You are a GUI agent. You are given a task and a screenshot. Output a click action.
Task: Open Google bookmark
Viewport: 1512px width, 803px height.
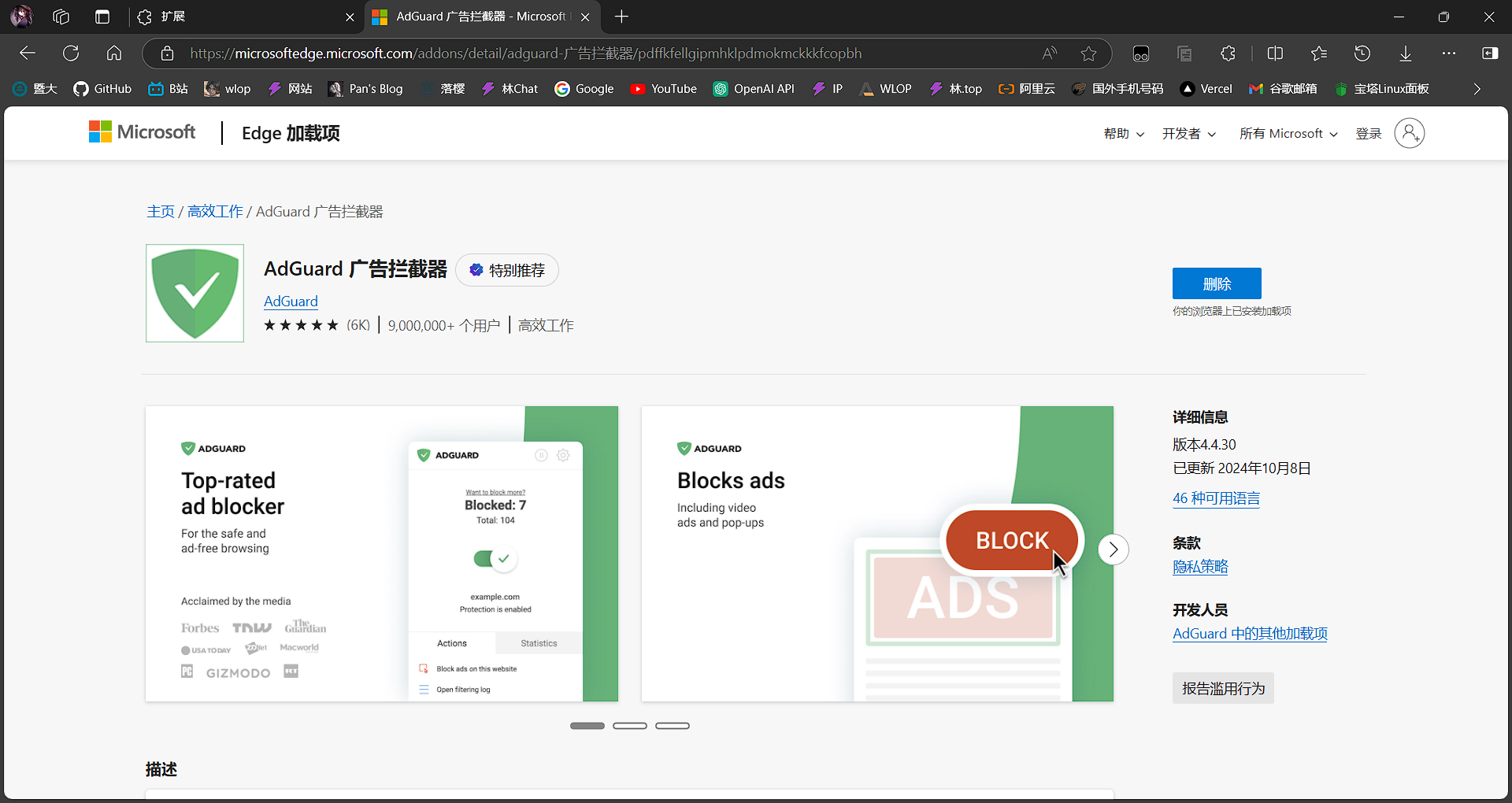click(584, 89)
